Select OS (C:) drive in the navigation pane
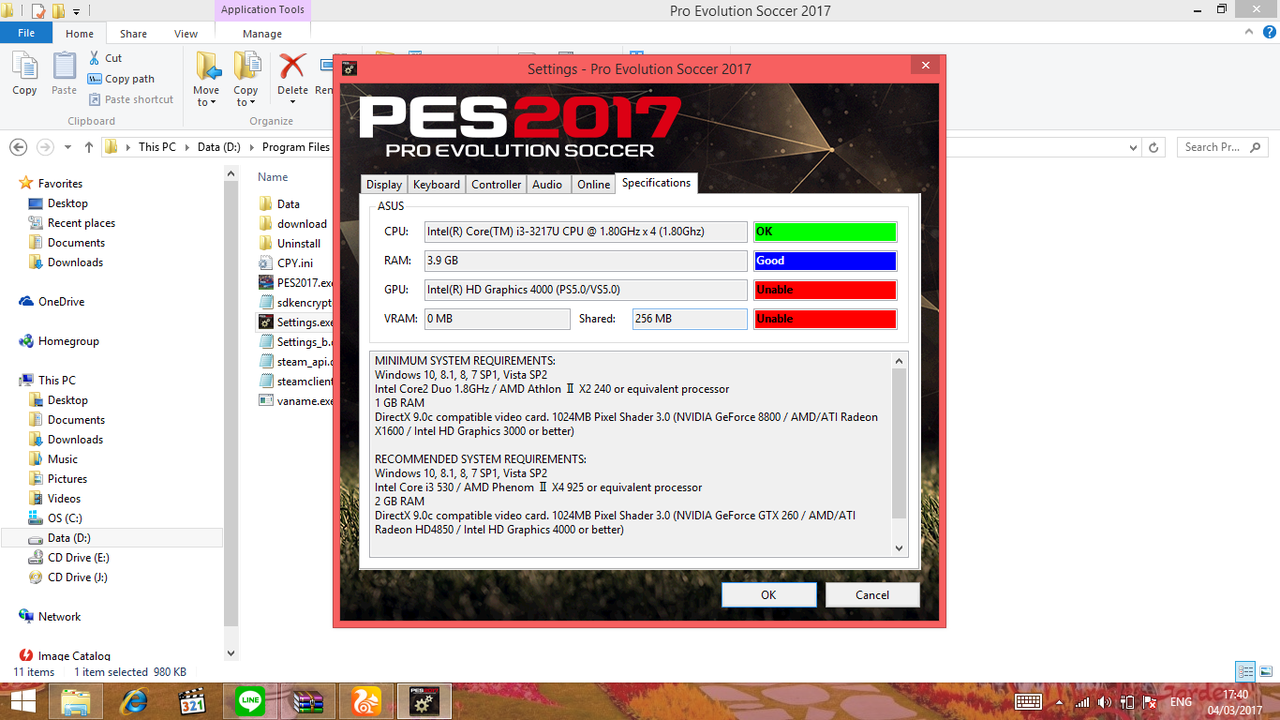This screenshot has width=1280, height=720. (x=65, y=518)
